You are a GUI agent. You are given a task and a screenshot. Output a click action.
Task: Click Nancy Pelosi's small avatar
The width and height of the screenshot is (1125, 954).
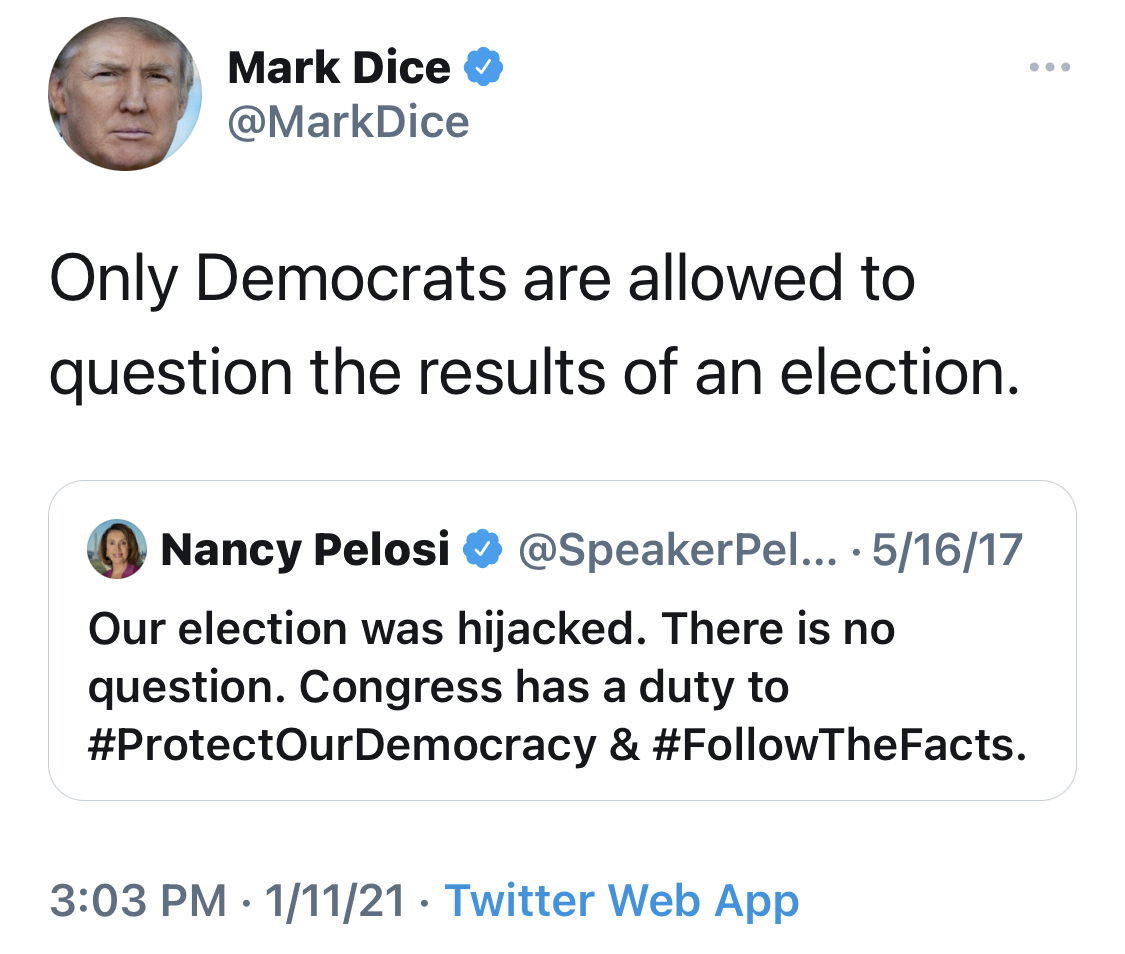(117, 549)
